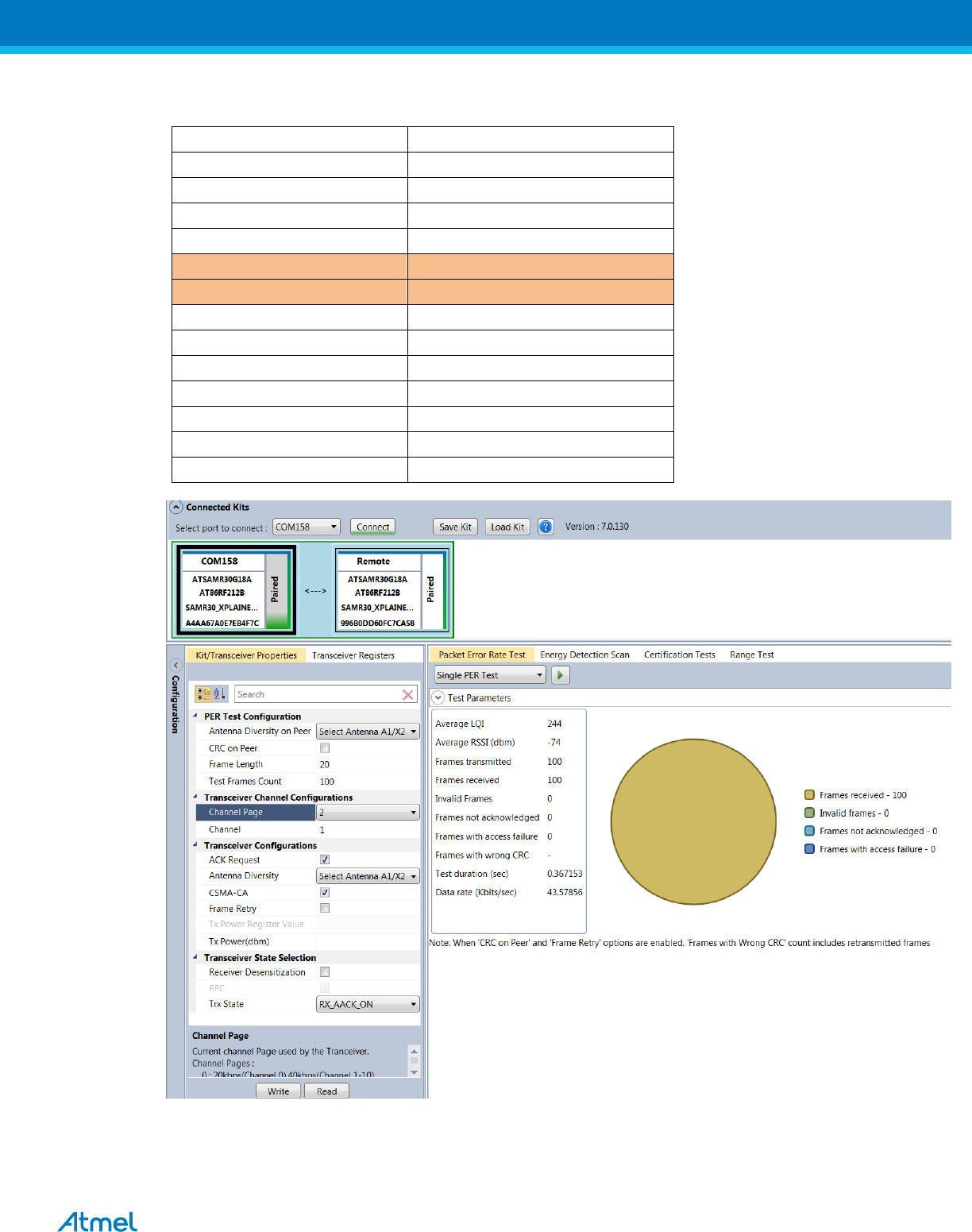This screenshot has width=972, height=1232.
Task: Click the Connect button
Action: point(373,527)
